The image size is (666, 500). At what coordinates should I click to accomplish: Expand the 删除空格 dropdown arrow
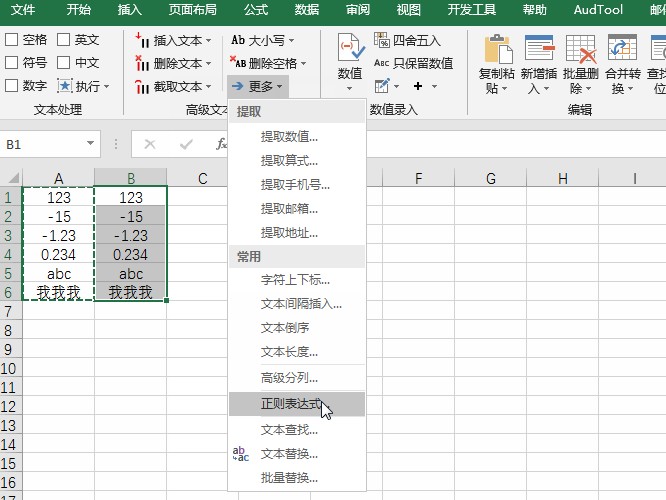[303, 64]
